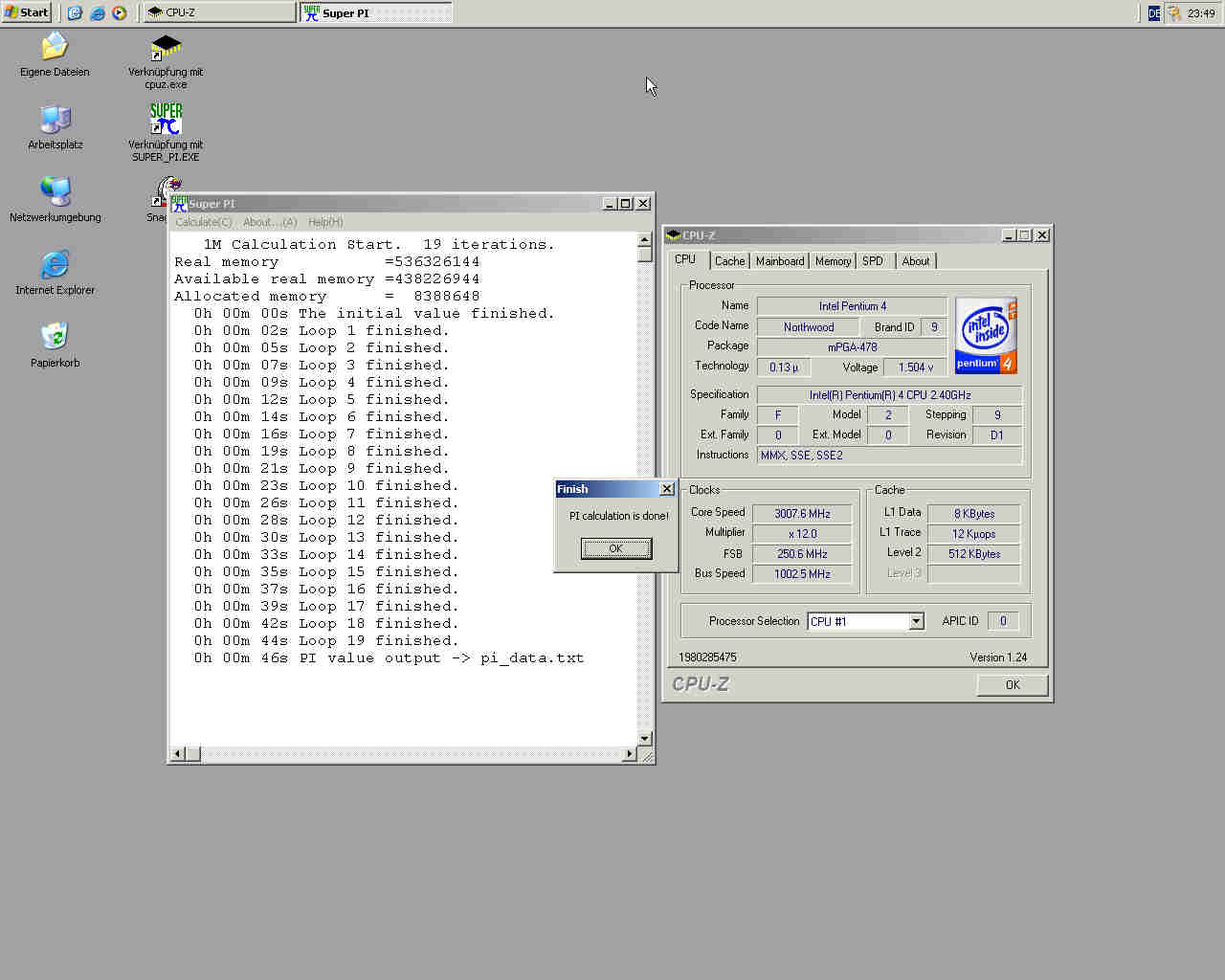
Task: Click first quick launch desktop icon
Action: pos(74,12)
